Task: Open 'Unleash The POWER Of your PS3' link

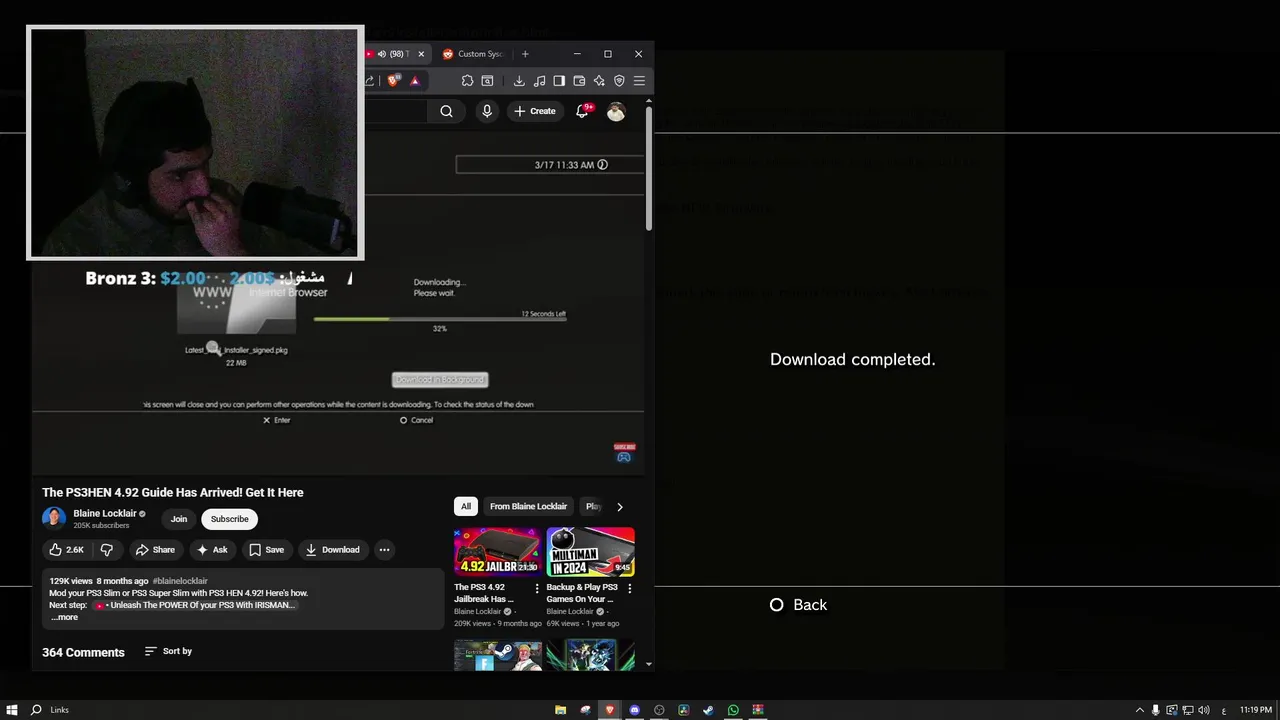Action: 196,605
